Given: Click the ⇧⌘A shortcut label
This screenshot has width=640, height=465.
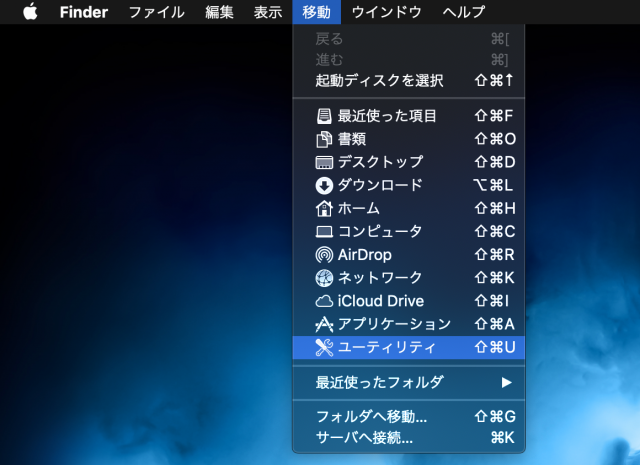Looking at the screenshot, I should coord(494,325).
